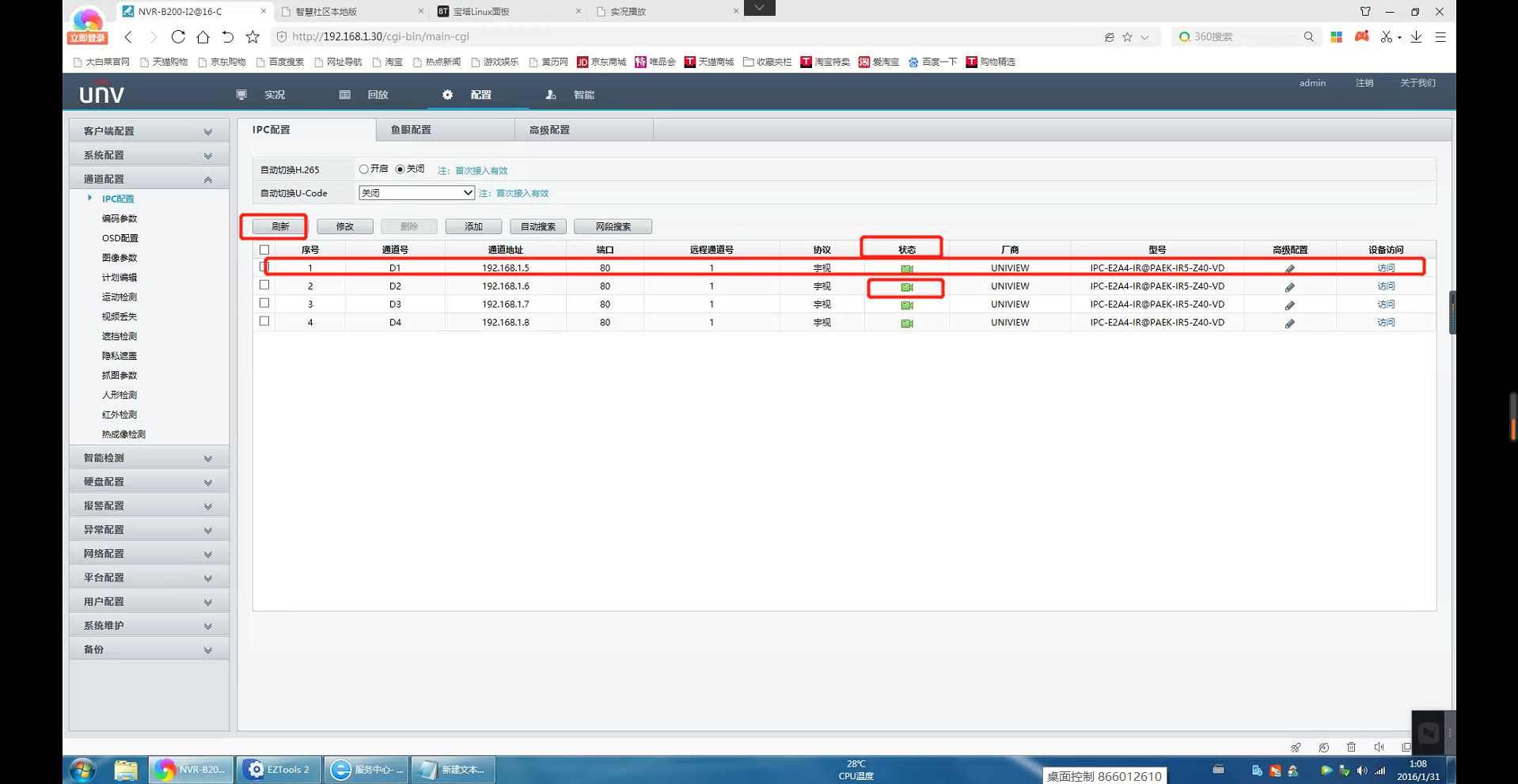Viewport: 1518px width, 784px height.
Task: Select the 开启 radio for auto-switch H.265
Action: coord(364,169)
